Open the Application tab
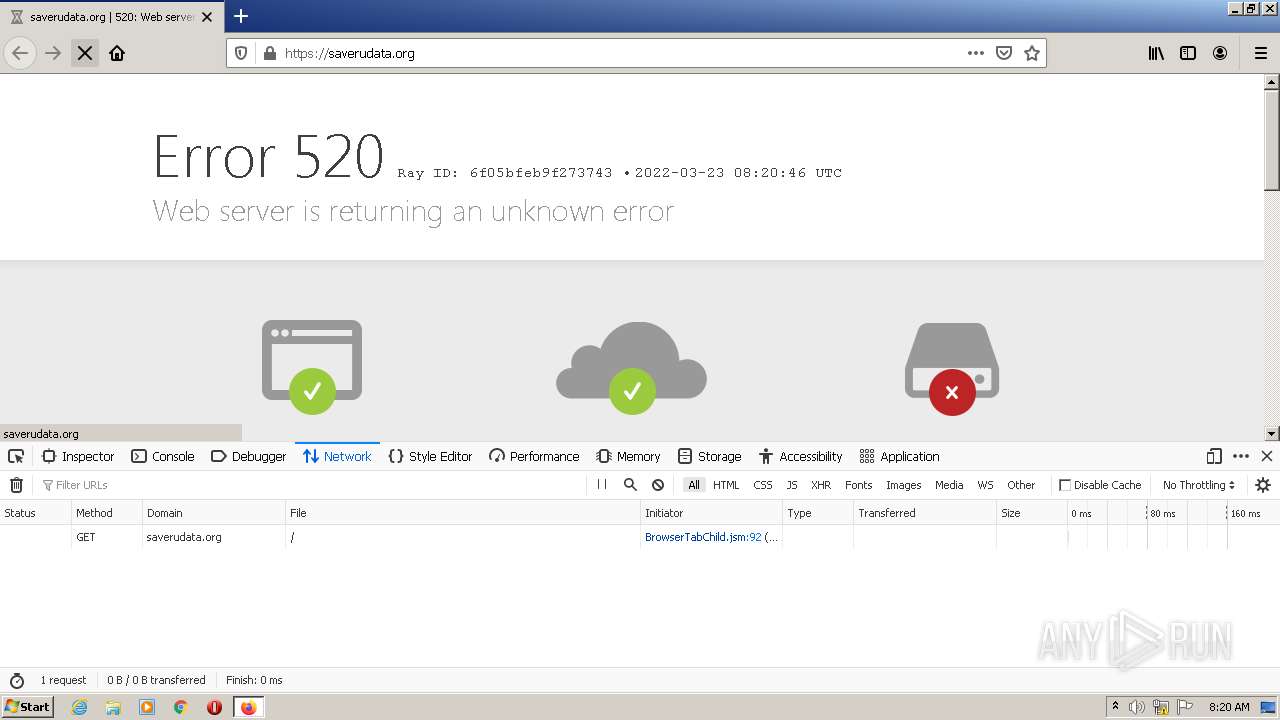This screenshot has width=1280, height=720. pos(899,456)
